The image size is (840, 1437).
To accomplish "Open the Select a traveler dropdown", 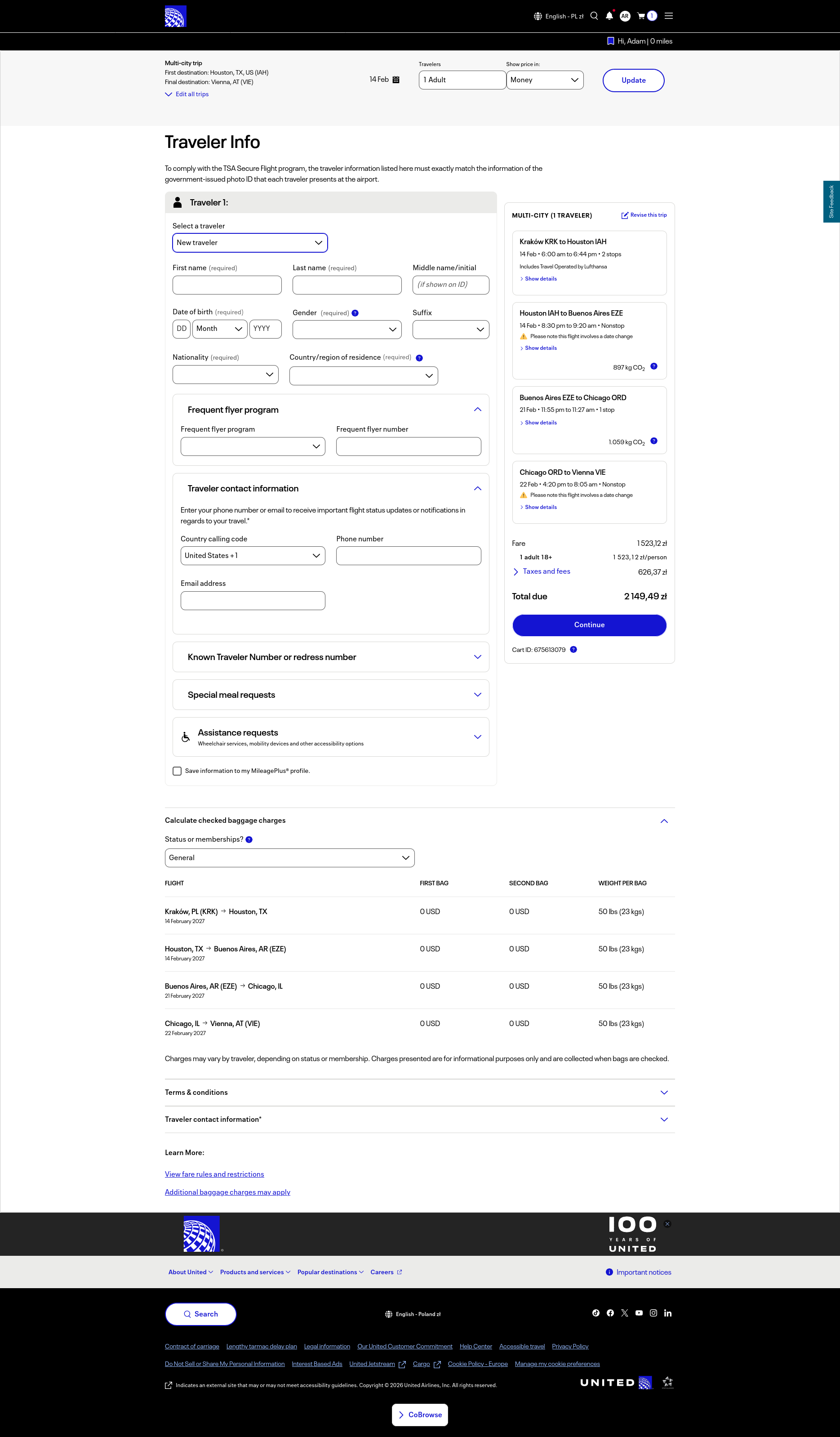I will tap(250, 243).
